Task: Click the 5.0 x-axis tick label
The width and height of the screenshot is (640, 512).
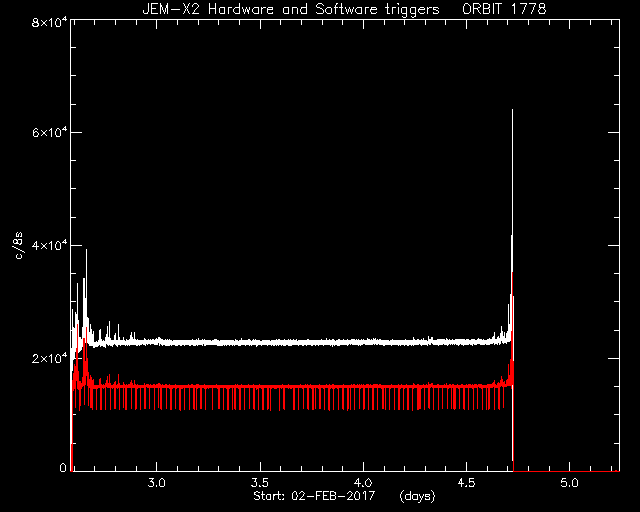Action: point(569,483)
